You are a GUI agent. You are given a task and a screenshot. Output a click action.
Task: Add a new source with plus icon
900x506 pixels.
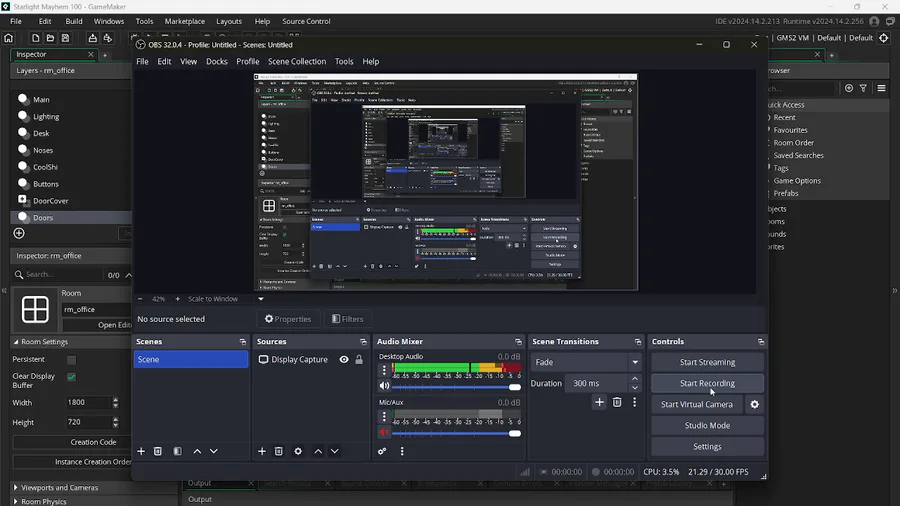(x=262, y=451)
